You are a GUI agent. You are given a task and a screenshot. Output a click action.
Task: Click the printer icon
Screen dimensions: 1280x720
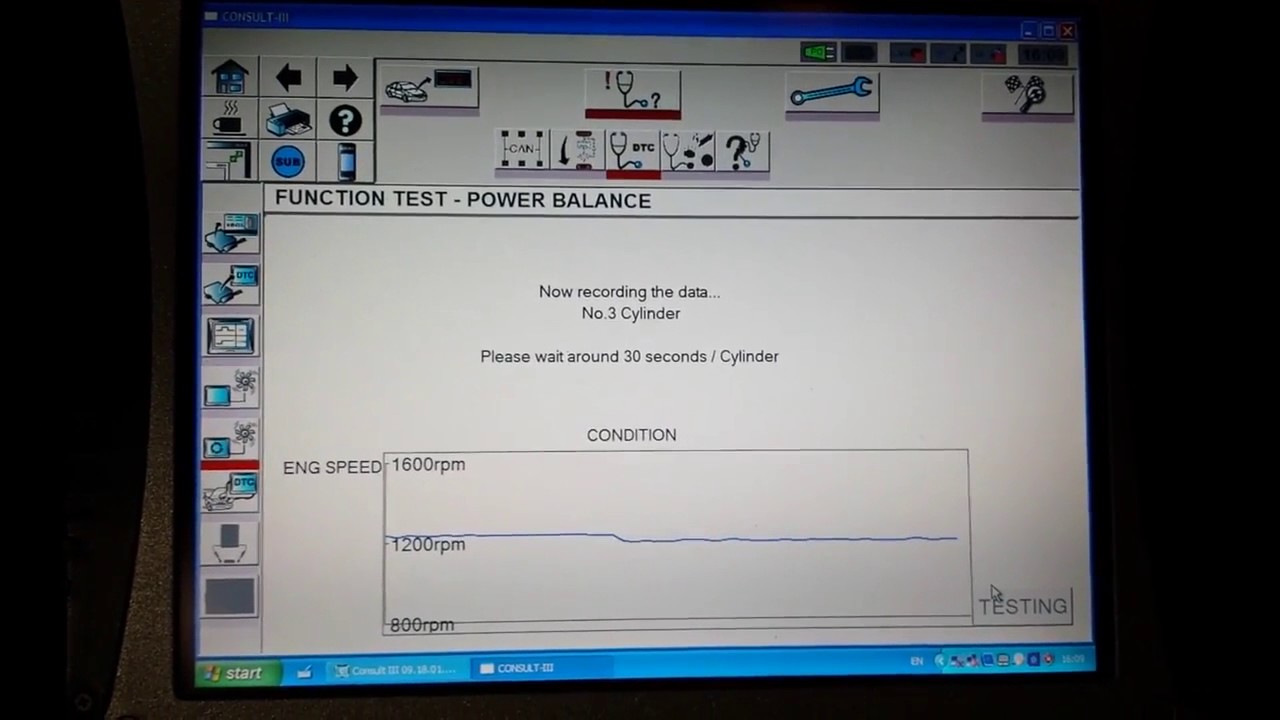(288, 121)
